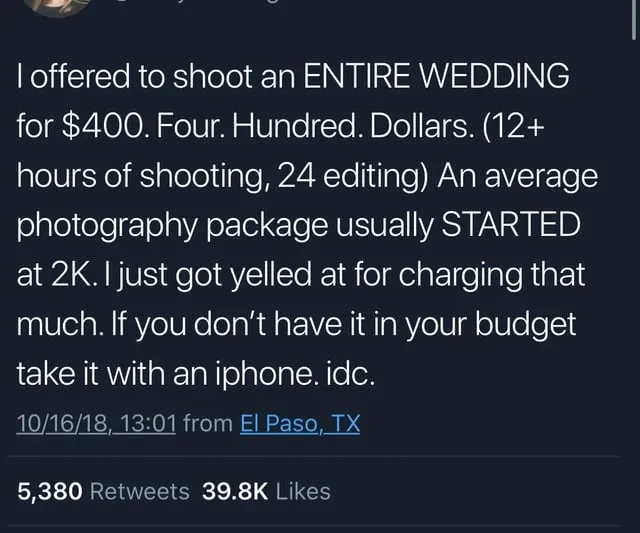The width and height of the screenshot is (640, 533).
Task: Click the word Likes label
Action: [x=303, y=491]
